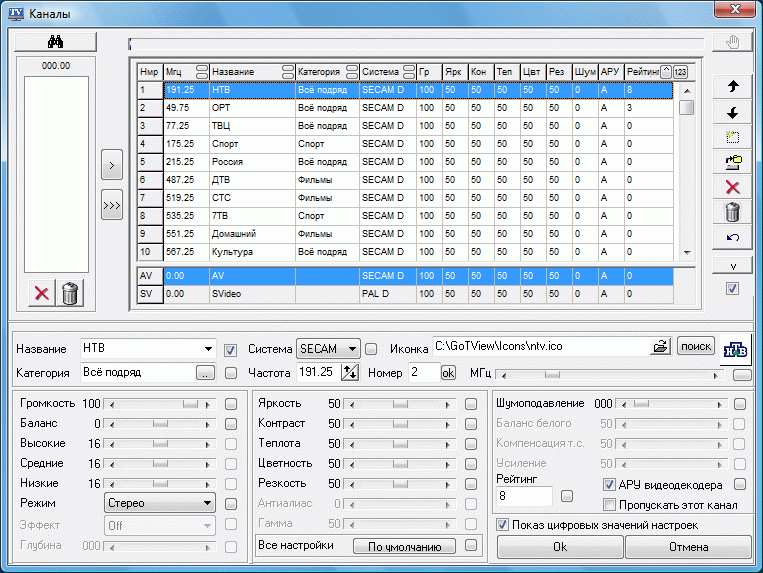This screenshot has width=763, height=573.
Task: Select the Россия channel row
Action: point(405,162)
